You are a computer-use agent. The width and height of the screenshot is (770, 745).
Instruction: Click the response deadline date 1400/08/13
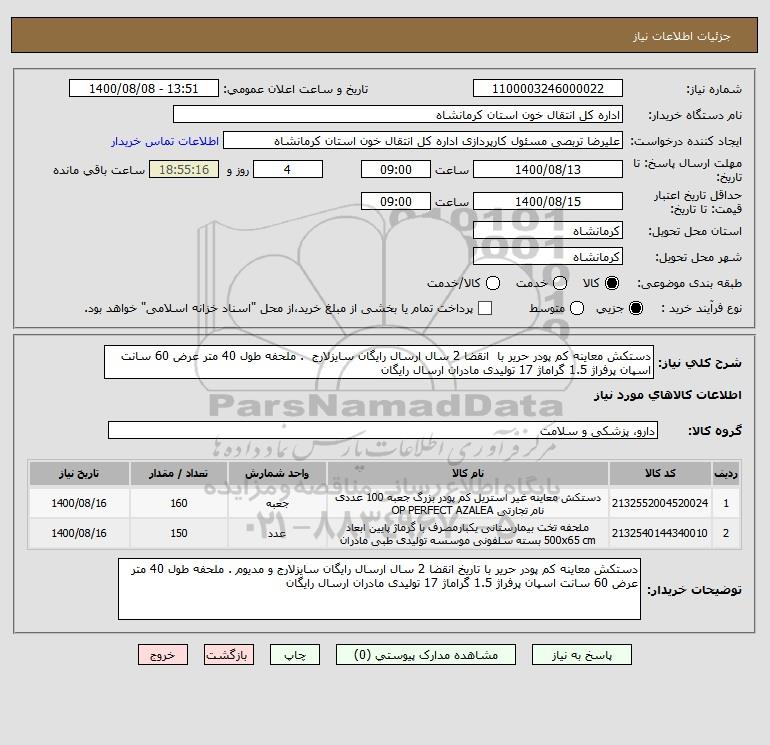point(548,169)
